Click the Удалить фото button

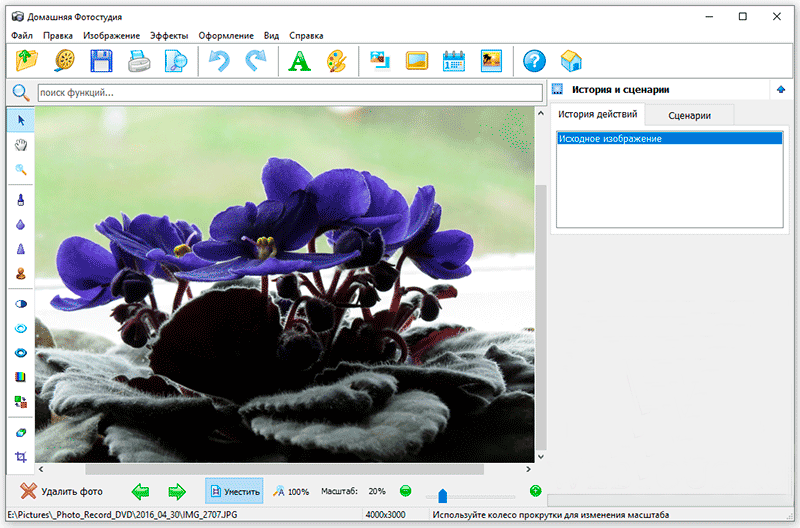point(62,491)
